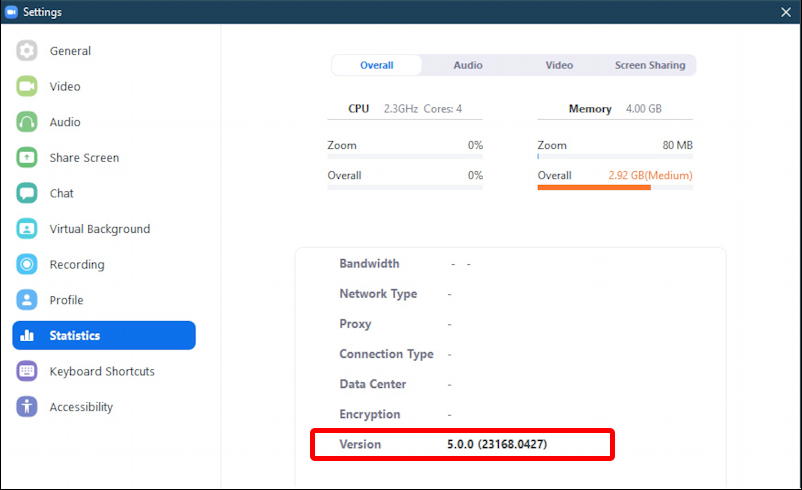Open Profile settings label
Viewport: 802px width, 490px height.
click(66, 300)
